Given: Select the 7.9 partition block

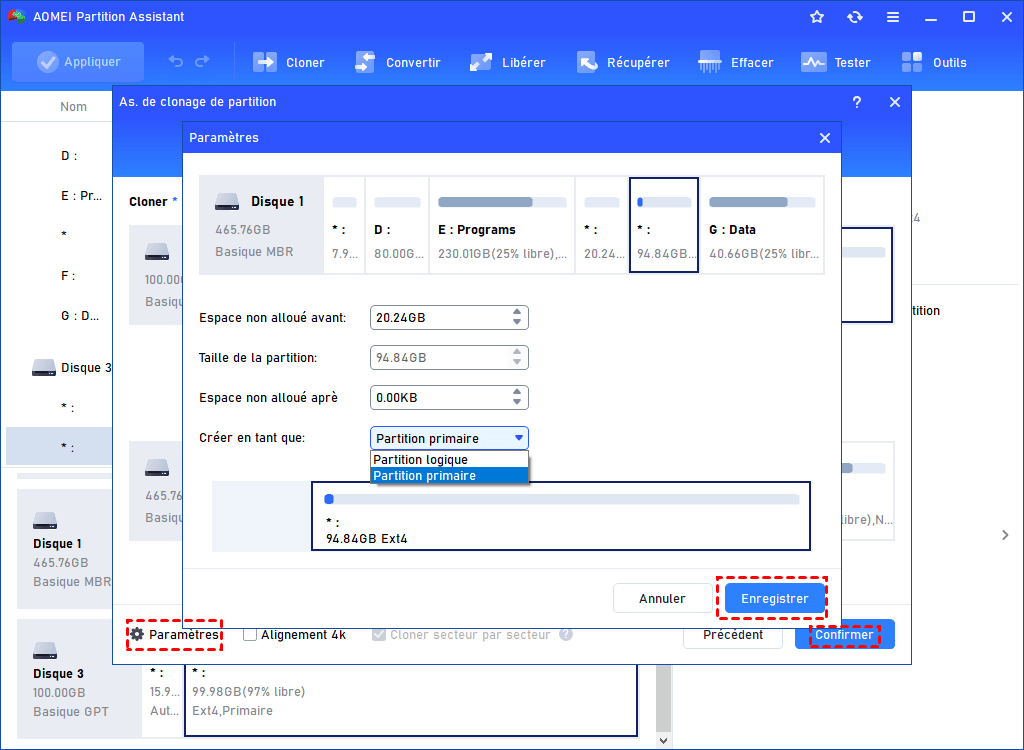Looking at the screenshot, I should (x=344, y=225).
